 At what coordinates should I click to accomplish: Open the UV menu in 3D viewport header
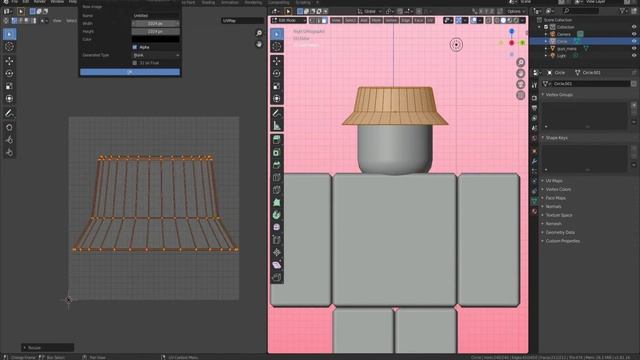tap(430, 20)
